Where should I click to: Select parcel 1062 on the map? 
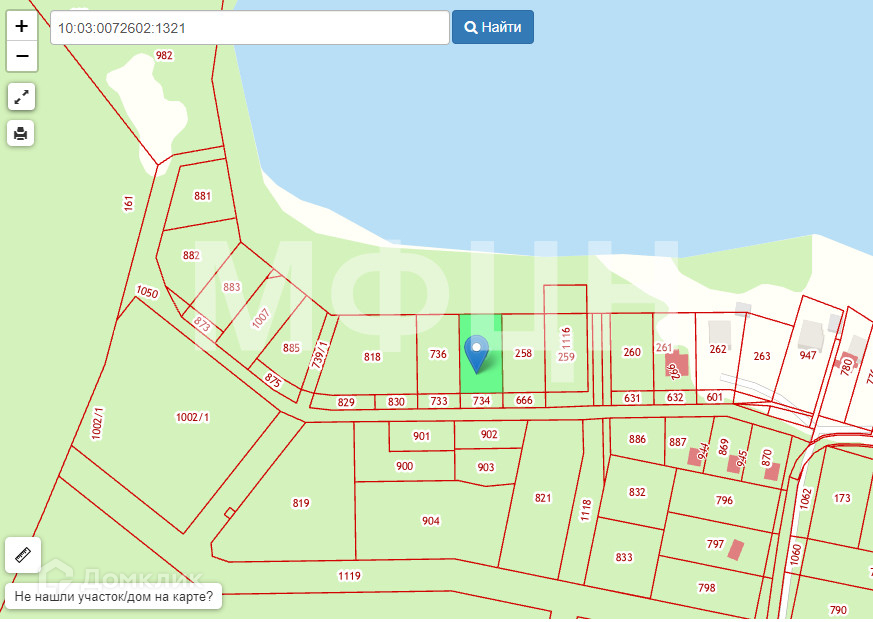pyautogui.click(x=806, y=499)
